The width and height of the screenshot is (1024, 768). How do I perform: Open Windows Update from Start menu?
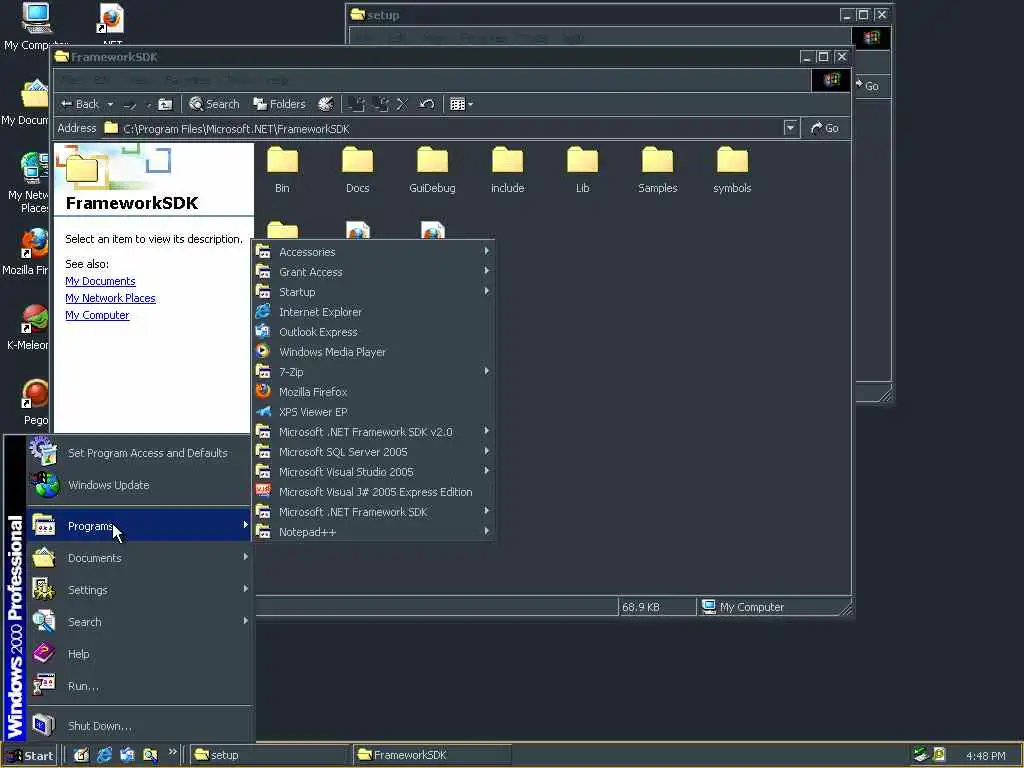point(138,485)
